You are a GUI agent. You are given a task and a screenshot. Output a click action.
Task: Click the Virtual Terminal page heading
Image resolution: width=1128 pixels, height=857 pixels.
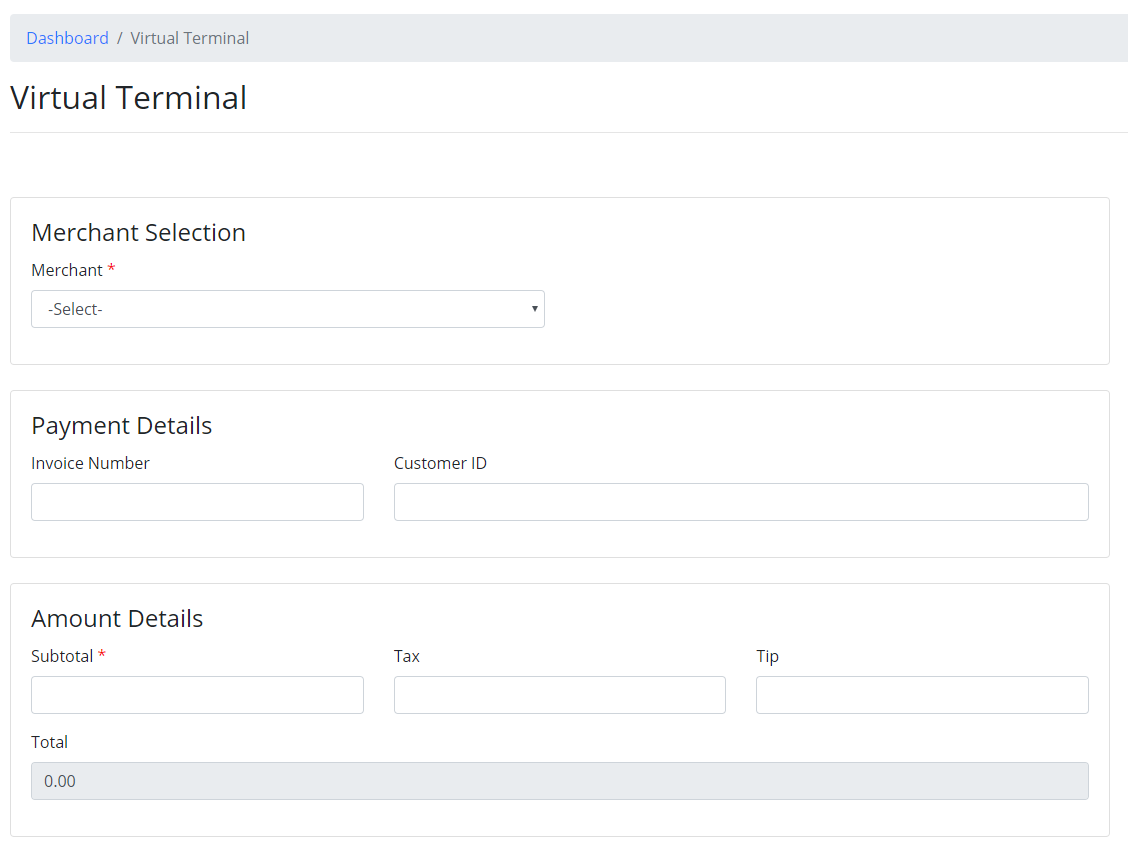pos(129,98)
